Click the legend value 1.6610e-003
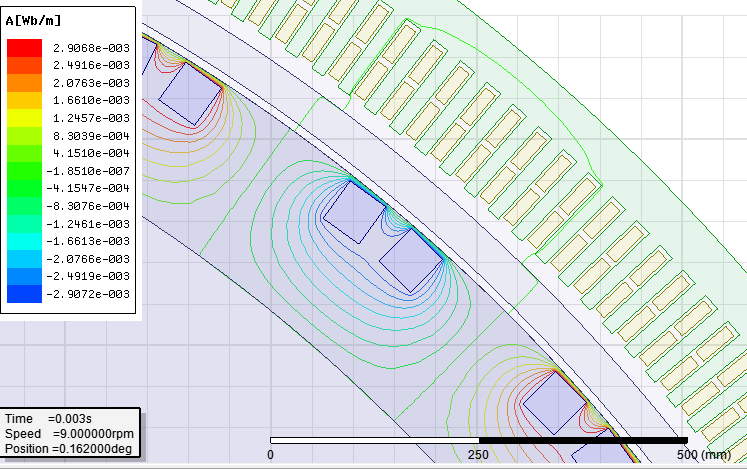 click(x=91, y=101)
